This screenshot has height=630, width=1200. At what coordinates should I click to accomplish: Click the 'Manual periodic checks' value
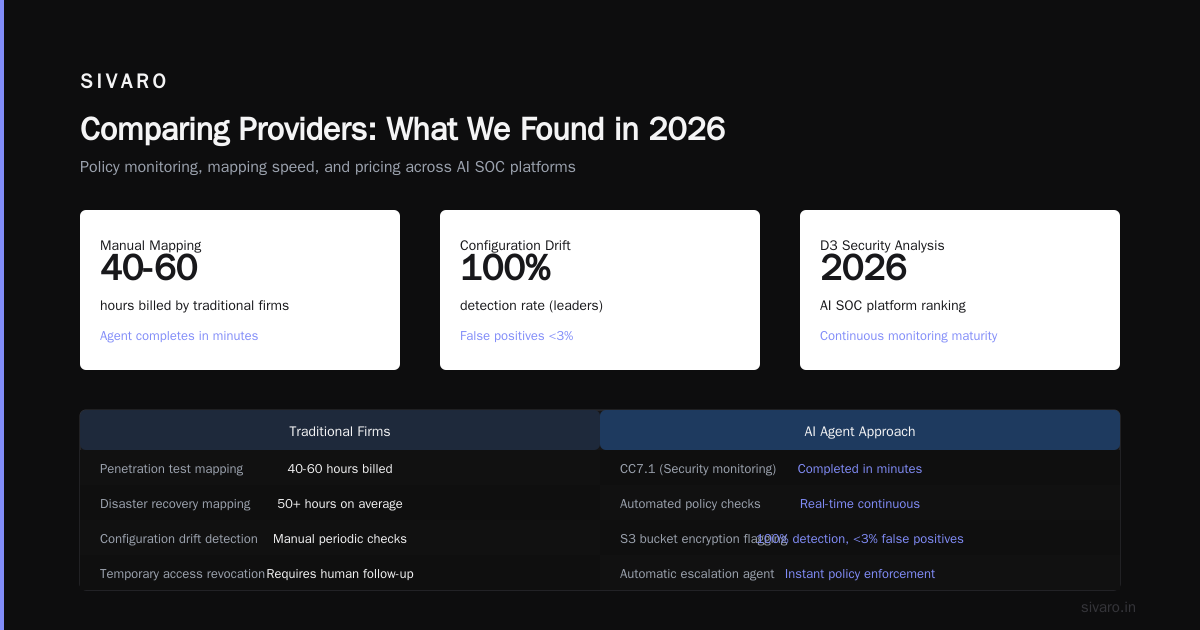[x=340, y=539]
